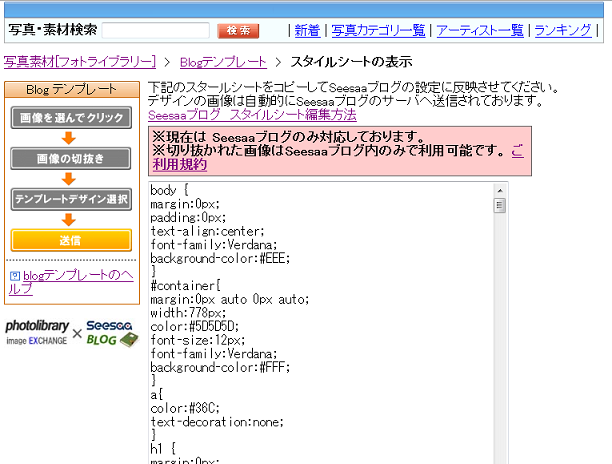The height and width of the screenshot is (464, 612).
Task: Go to 写真素材[フォトライブラリー] breadcrumb link
Action: 80,62
